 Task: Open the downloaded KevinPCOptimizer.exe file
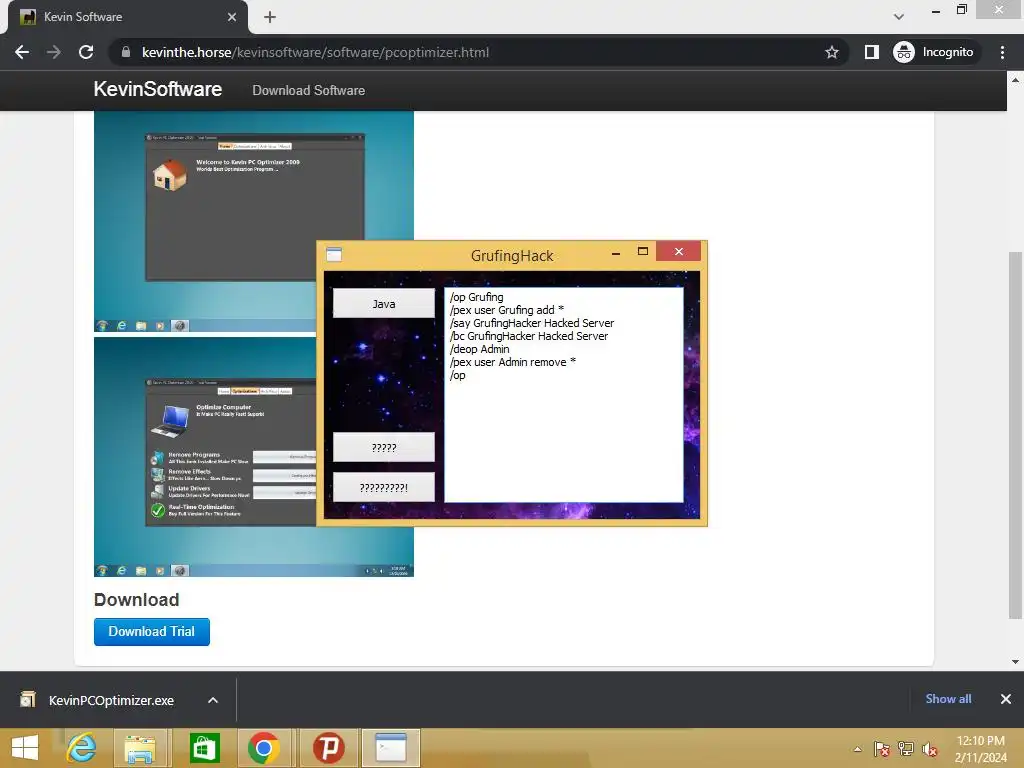[x=111, y=700]
